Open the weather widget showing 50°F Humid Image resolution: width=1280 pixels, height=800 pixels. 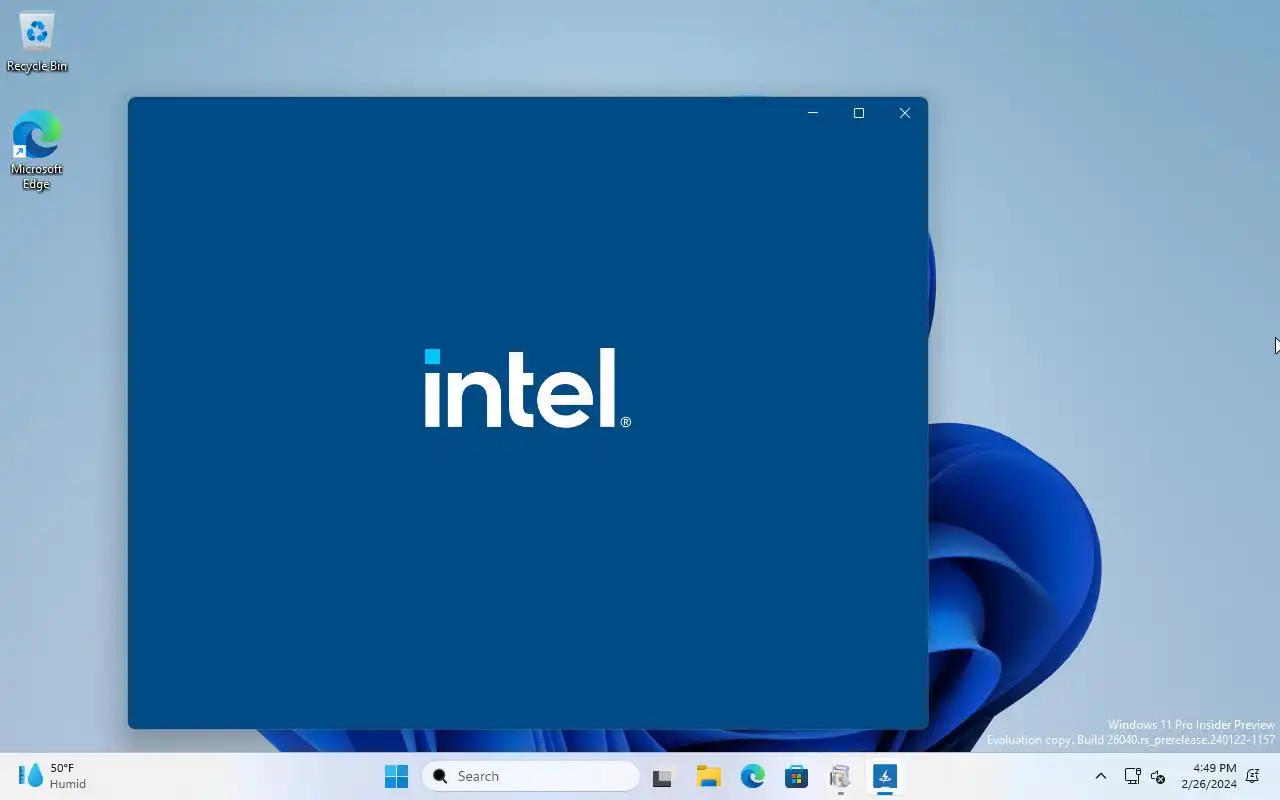click(x=52, y=776)
